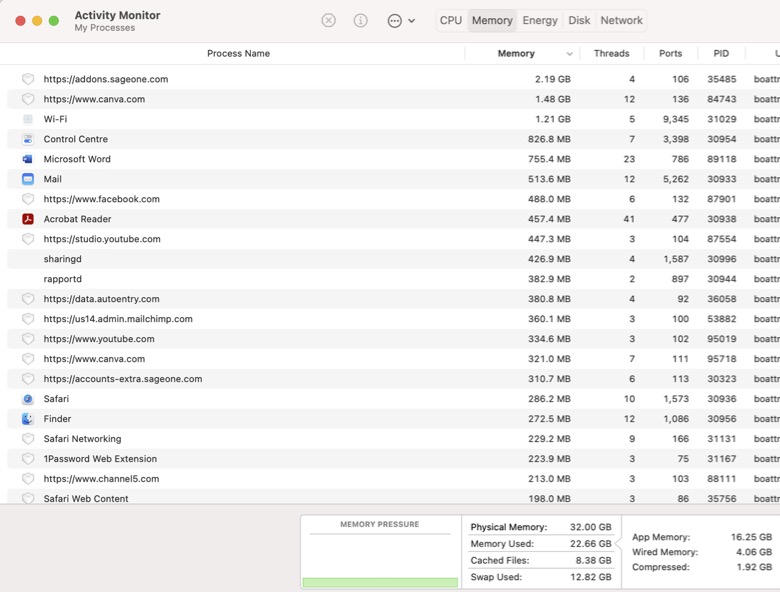Click PID 88111 for www.channel5.com
Viewport: 780px width, 592px height.
(721, 479)
